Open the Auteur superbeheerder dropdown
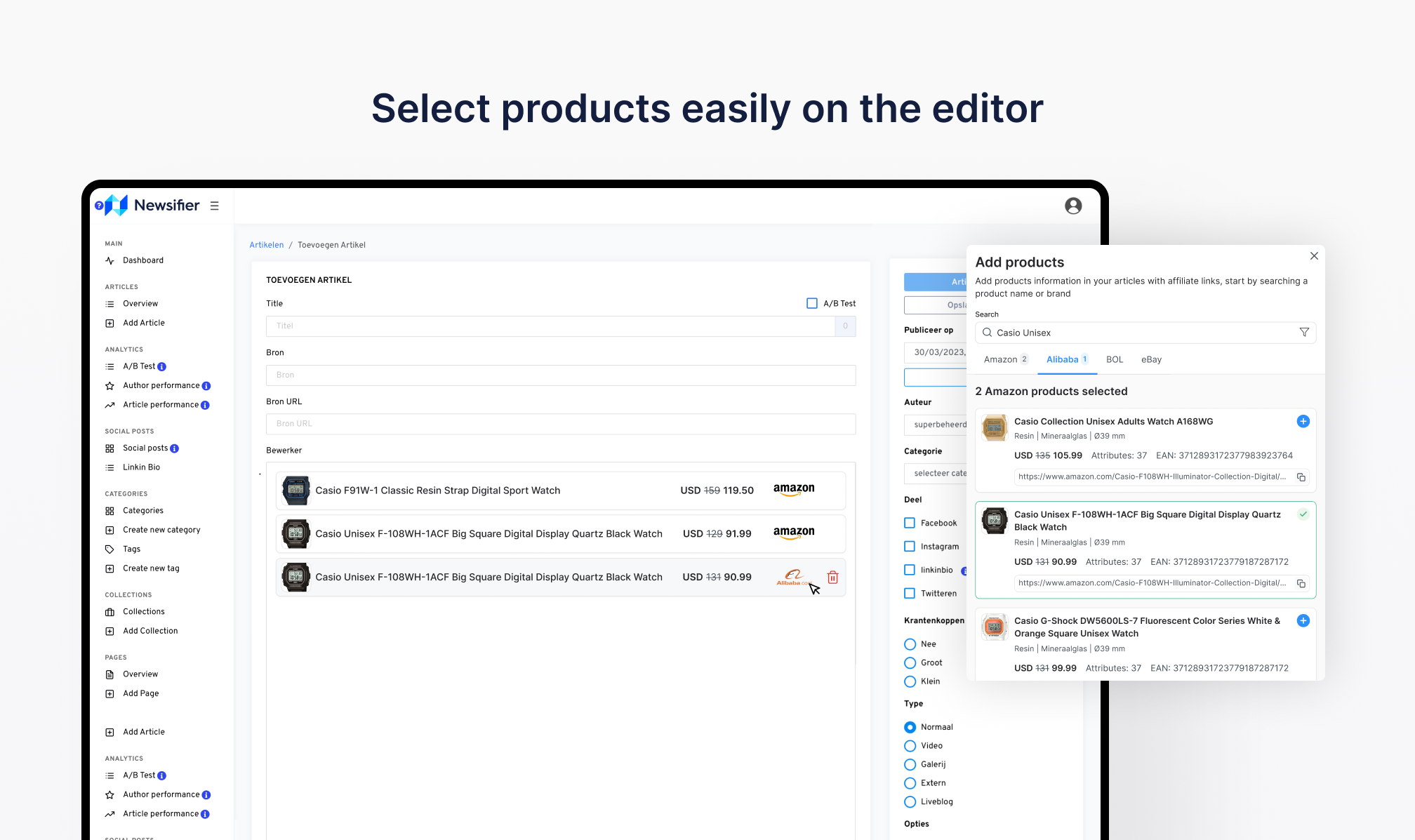Image resolution: width=1415 pixels, height=840 pixels. (936, 425)
